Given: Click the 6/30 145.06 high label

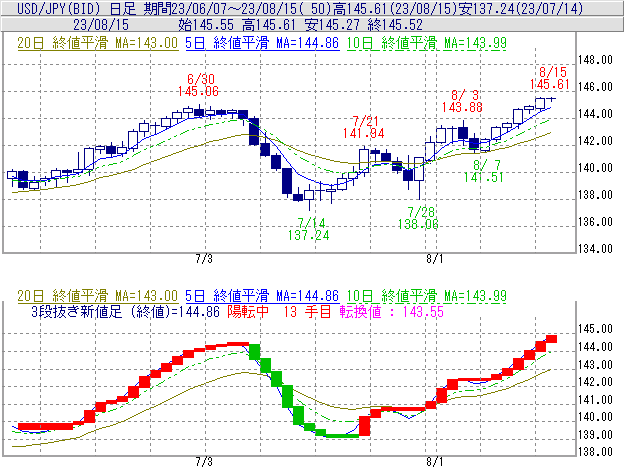Looking at the screenshot, I should click(198, 85).
